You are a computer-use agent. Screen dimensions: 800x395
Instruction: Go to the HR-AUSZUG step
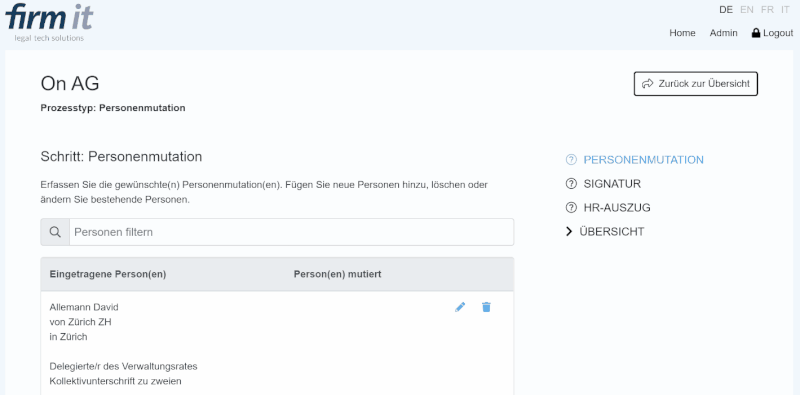pyautogui.click(x=617, y=208)
